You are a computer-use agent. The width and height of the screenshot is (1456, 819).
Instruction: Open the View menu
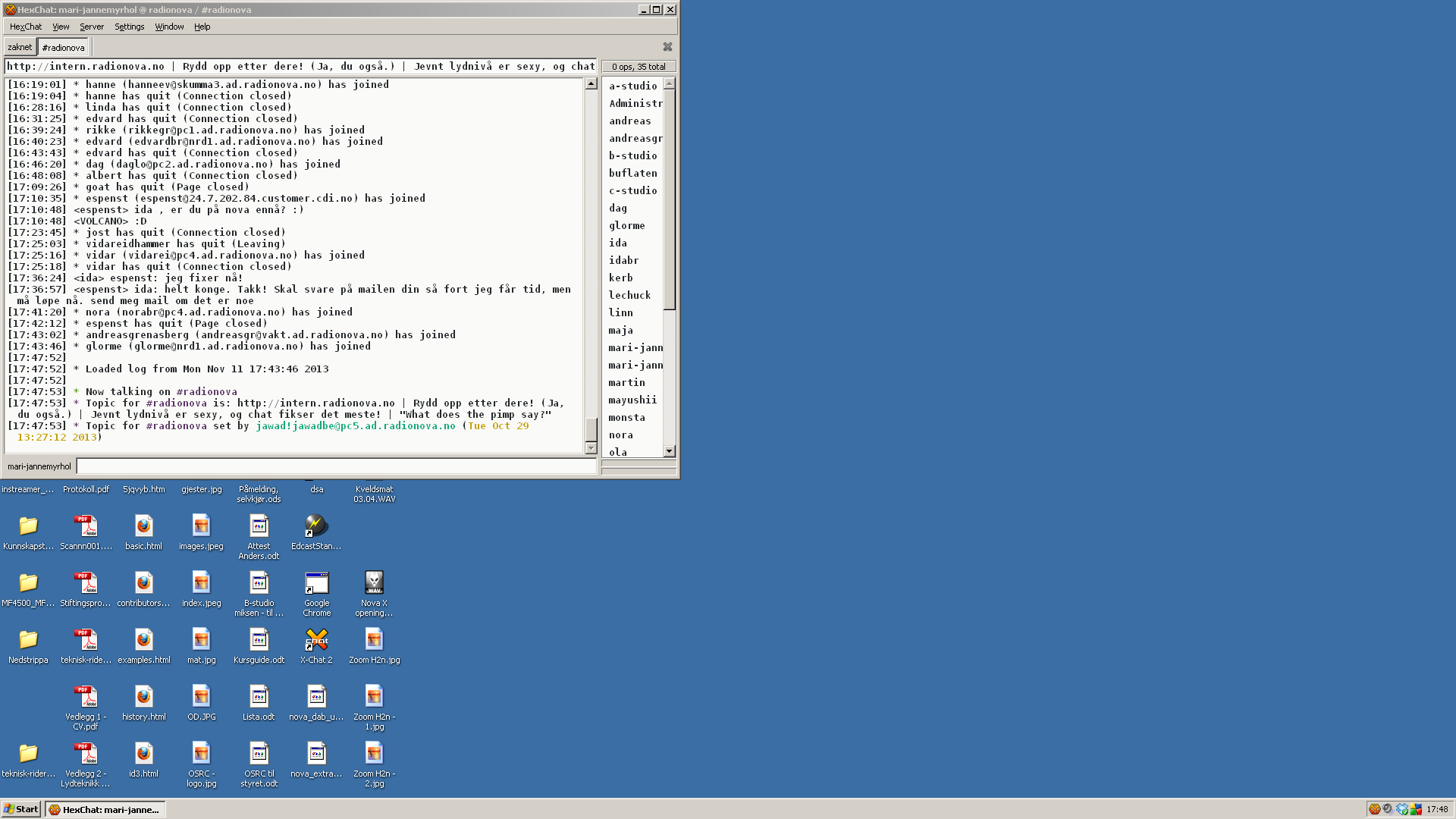[x=61, y=27]
